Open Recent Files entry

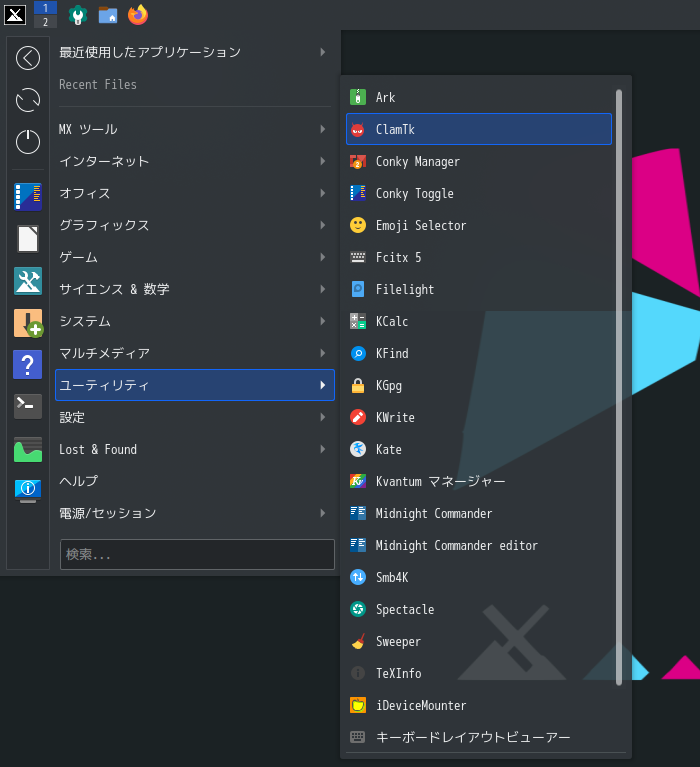[x=195, y=84]
